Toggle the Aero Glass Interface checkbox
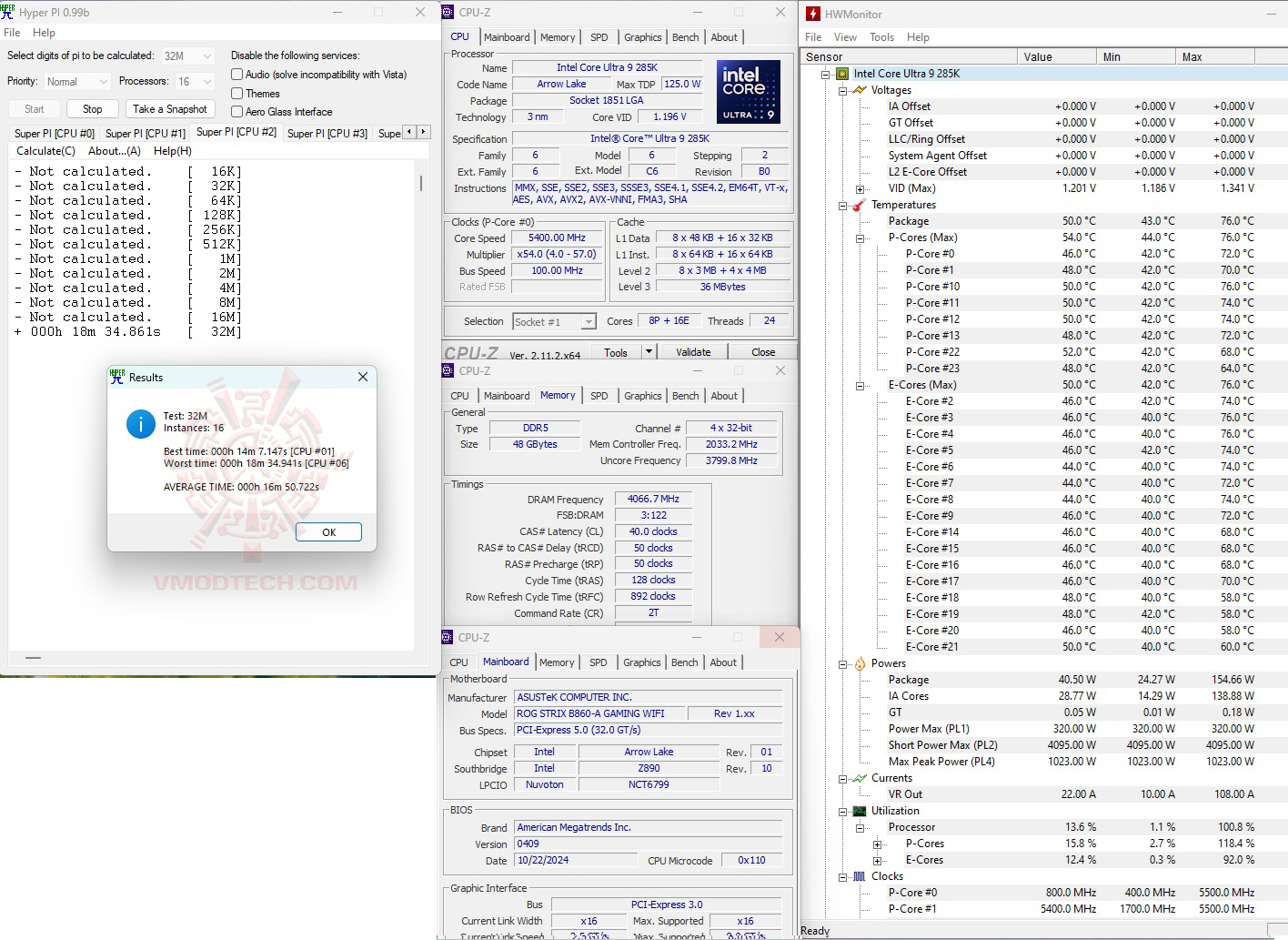The image size is (1288, 940). pos(237,112)
